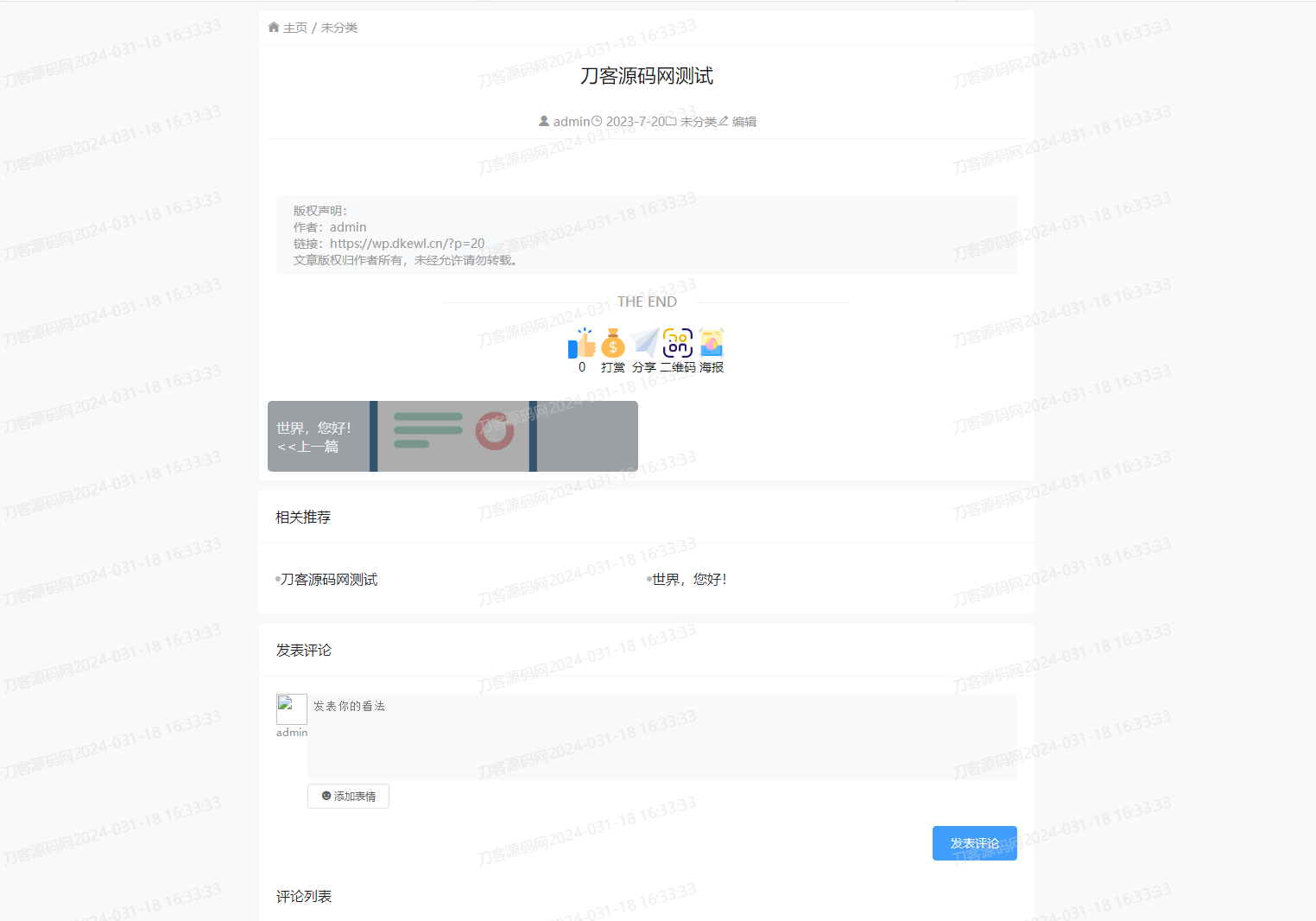Click the home icon in the breadcrumb
The width and height of the screenshot is (1316, 921).
(274, 27)
